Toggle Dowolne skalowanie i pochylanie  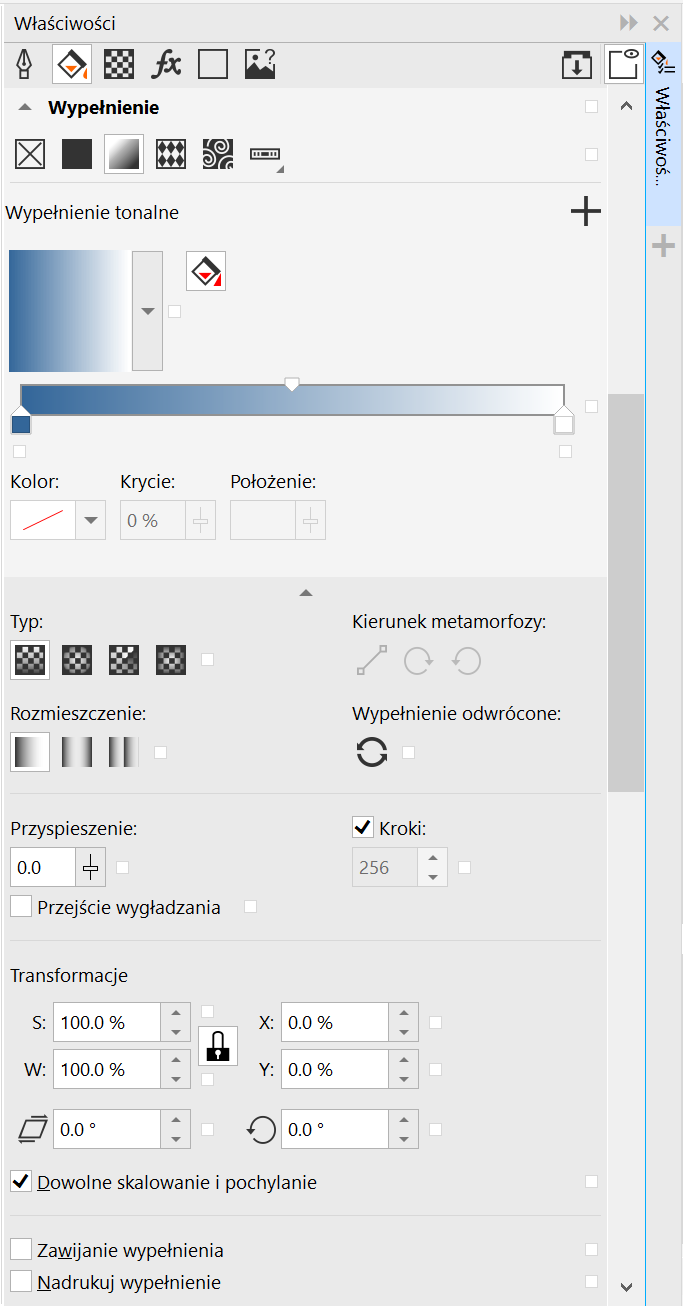pyautogui.click(x=21, y=1182)
